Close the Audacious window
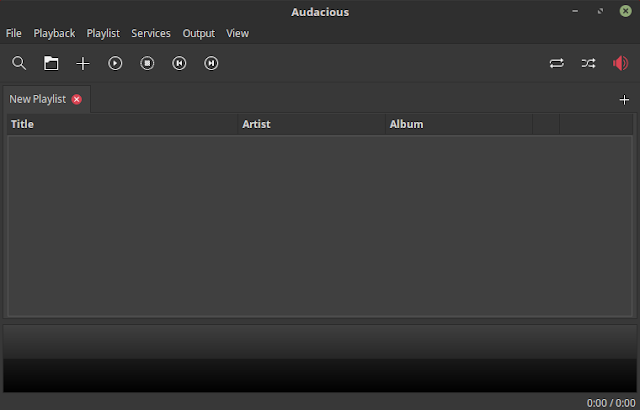Viewport: 640px width, 410px height. coord(625,11)
